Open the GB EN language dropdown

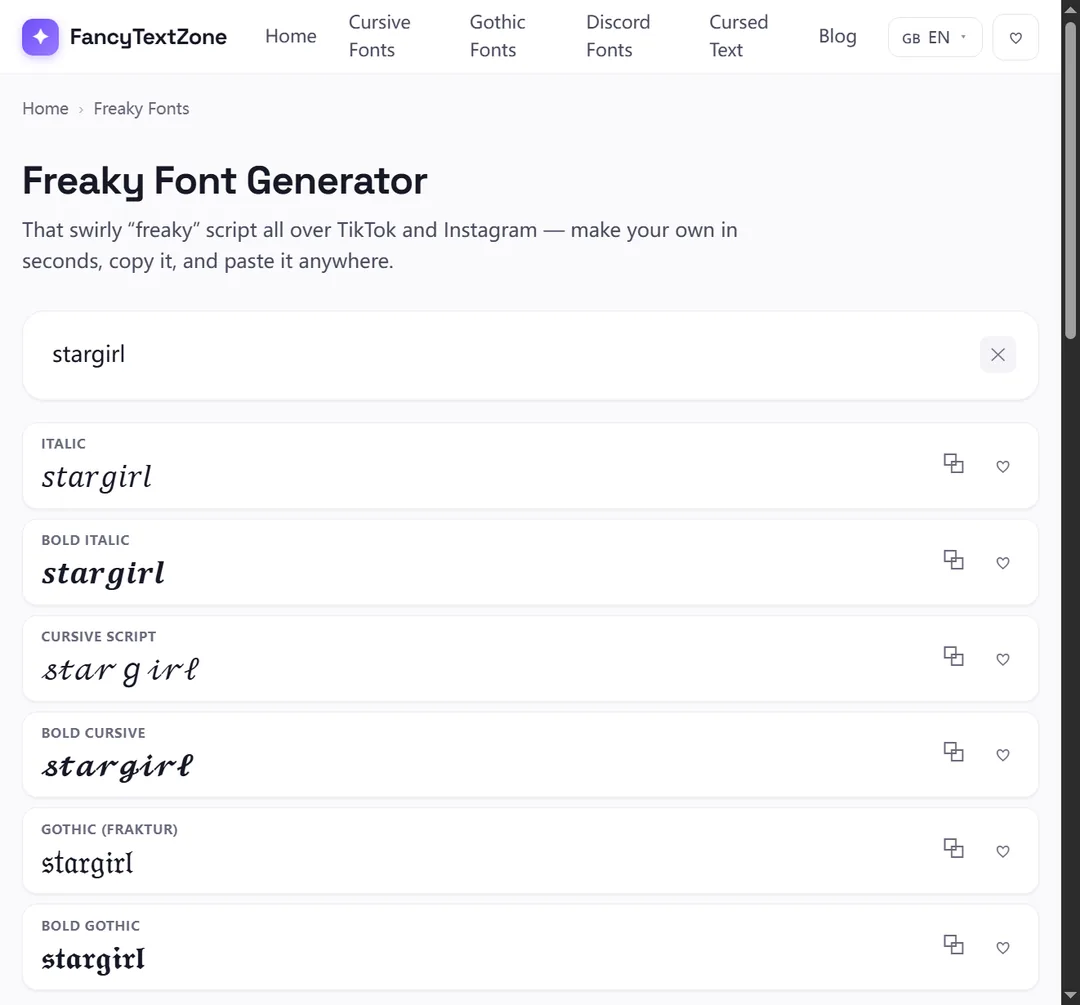(x=935, y=37)
